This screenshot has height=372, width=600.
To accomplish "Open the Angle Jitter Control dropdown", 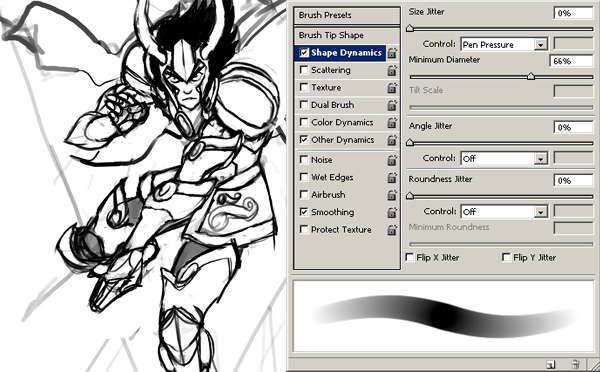I will [x=504, y=158].
